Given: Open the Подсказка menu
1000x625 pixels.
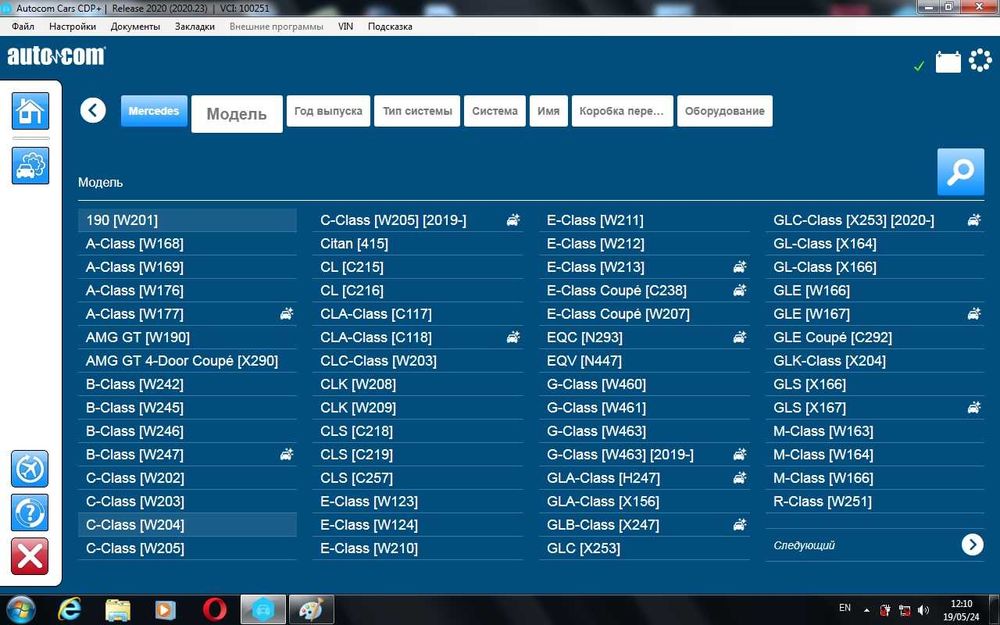Looking at the screenshot, I should click(390, 27).
